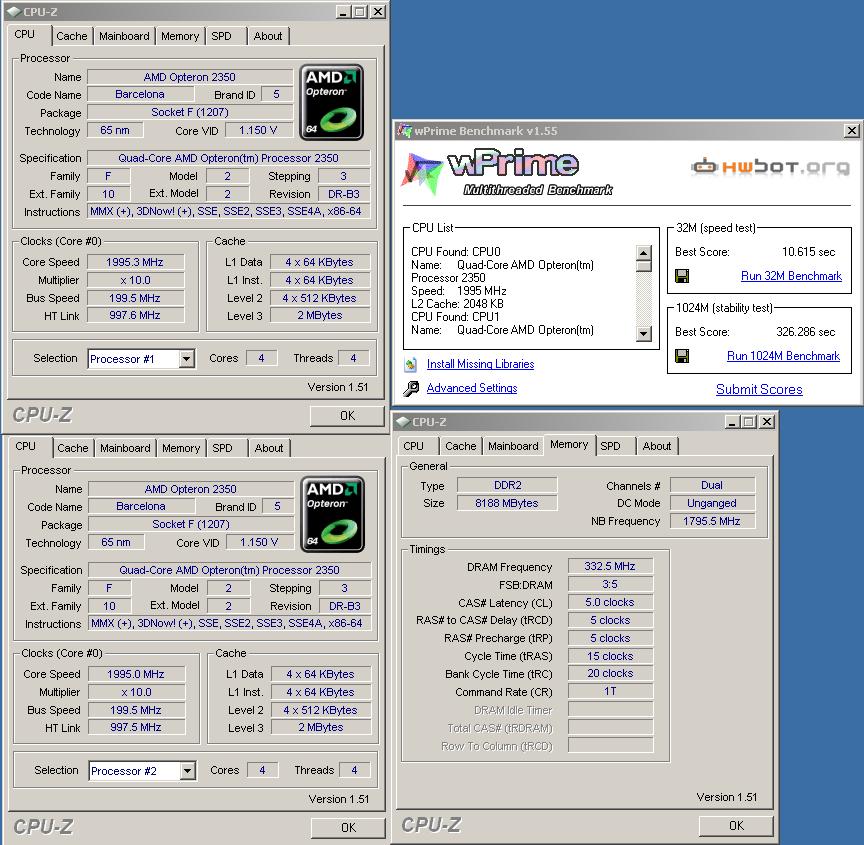The height and width of the screenshot is (845, 864).
Task: Click the FSB:DRAM ratio value 3:5
Action: click(610, 584)
